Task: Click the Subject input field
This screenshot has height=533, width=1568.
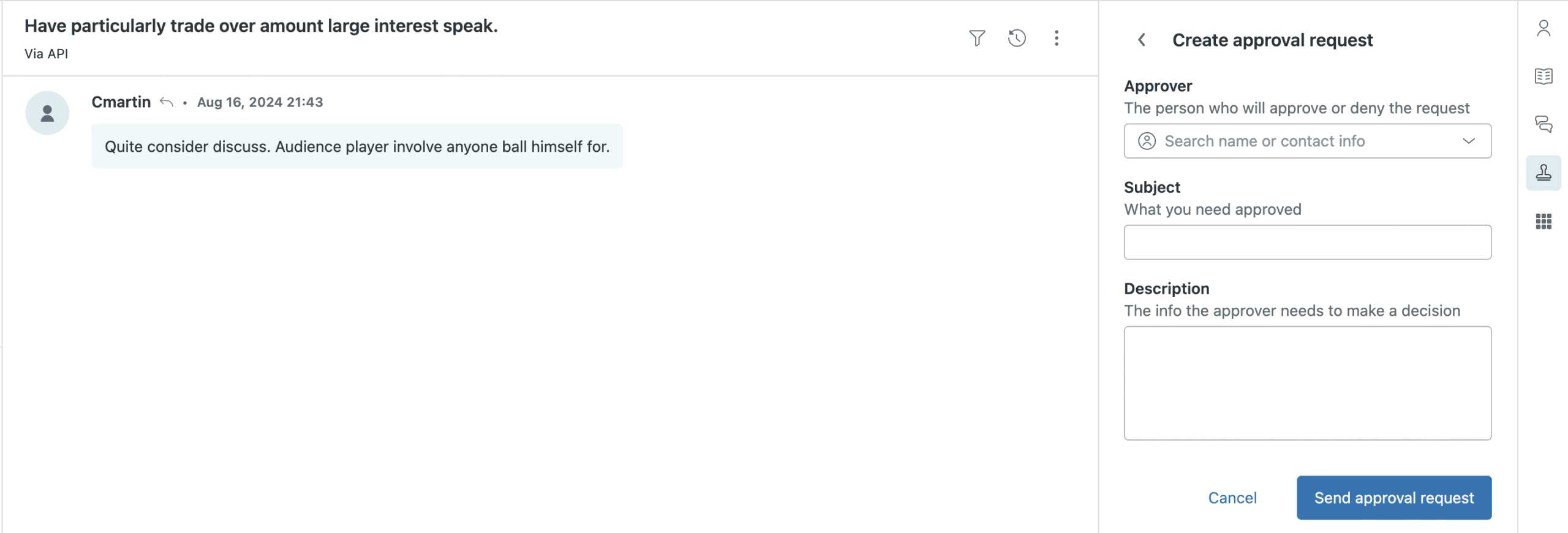Action: point(1307,242)
